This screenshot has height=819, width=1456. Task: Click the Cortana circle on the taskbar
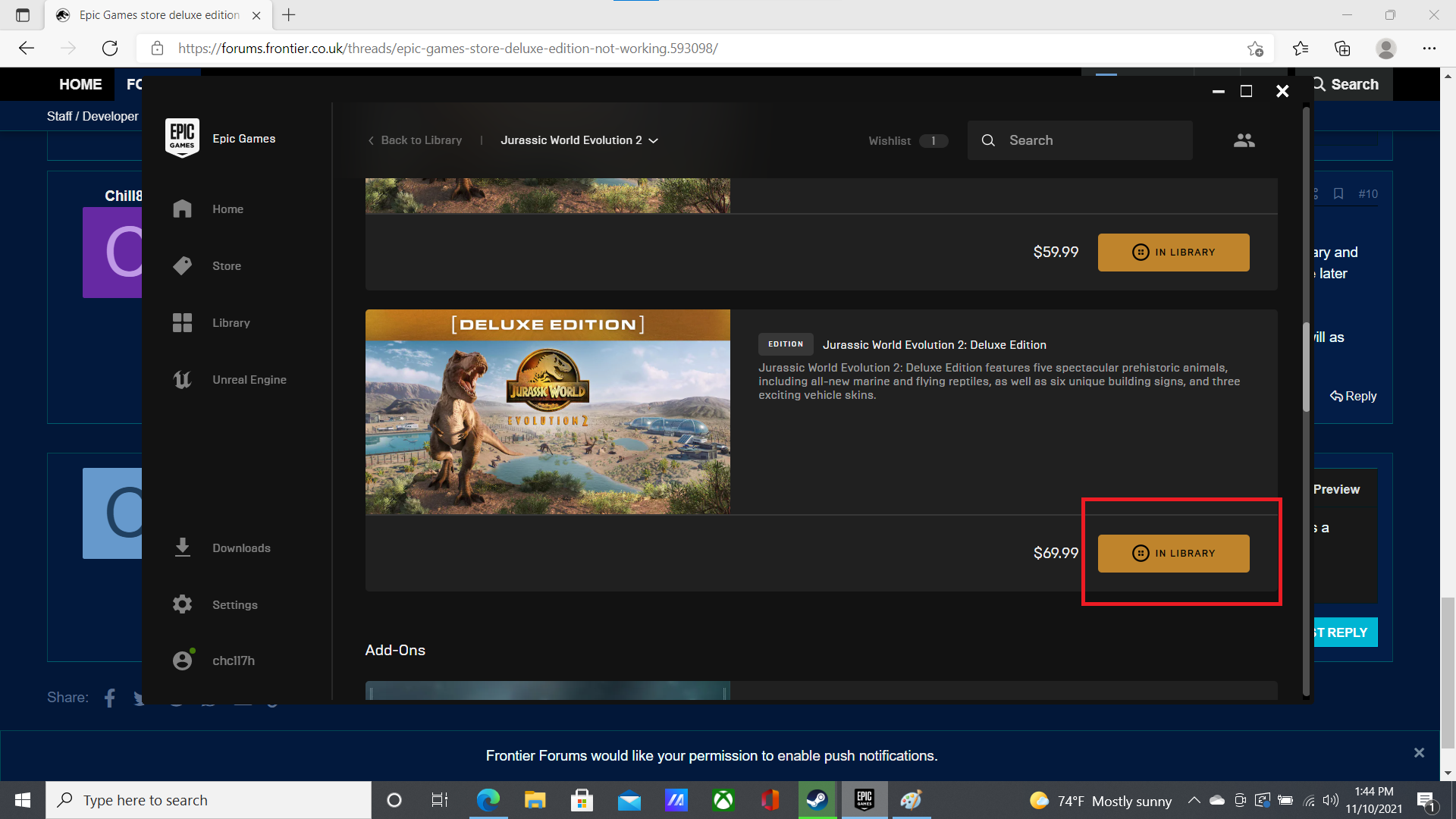pyautogui.click(x=394, y=800)
